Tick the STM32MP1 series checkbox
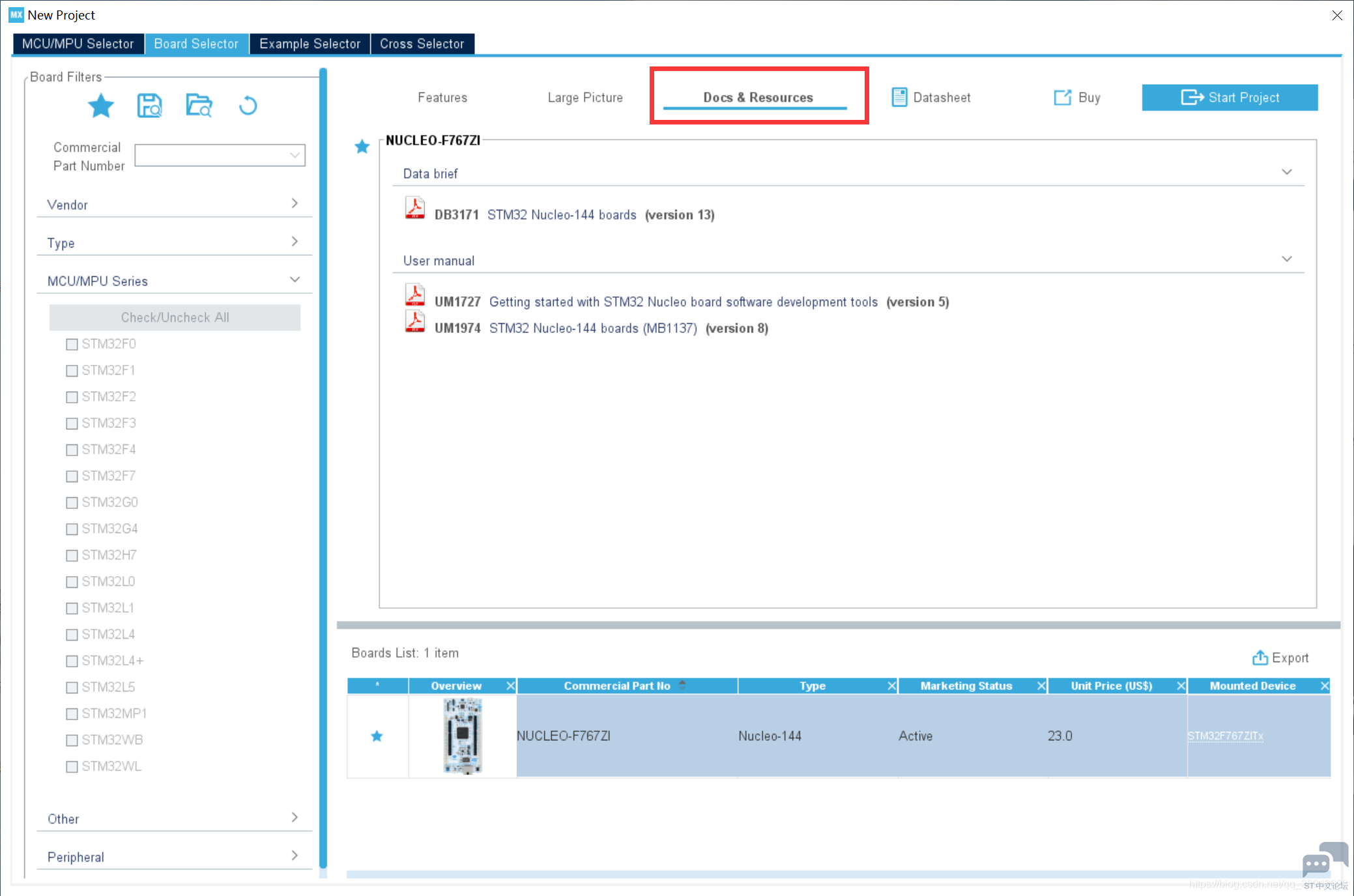1354x896 pixels. 72,714
